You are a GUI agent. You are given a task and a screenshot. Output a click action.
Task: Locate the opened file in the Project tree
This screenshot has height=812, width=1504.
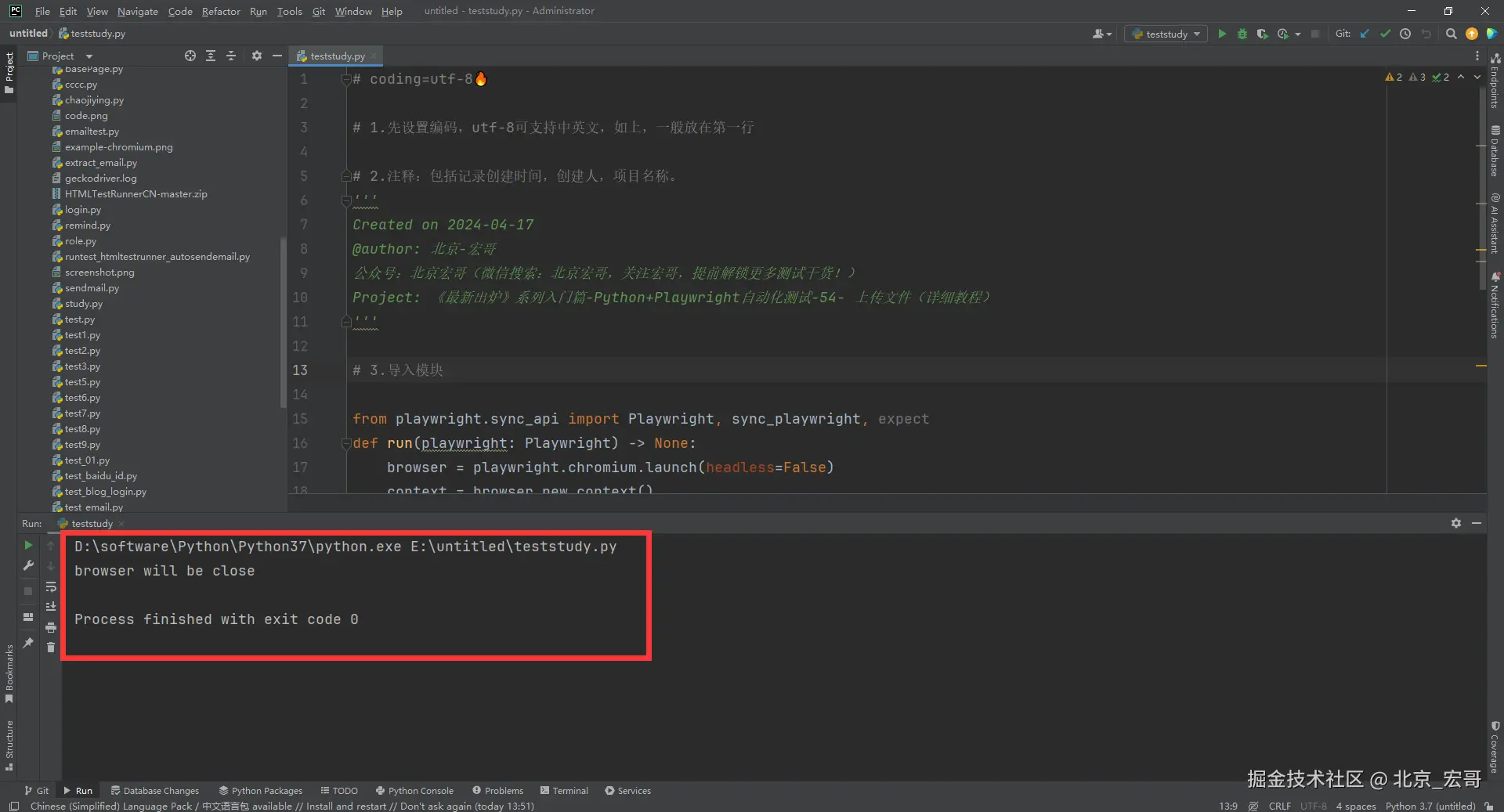pyautogui.click(x=190, y=56)
